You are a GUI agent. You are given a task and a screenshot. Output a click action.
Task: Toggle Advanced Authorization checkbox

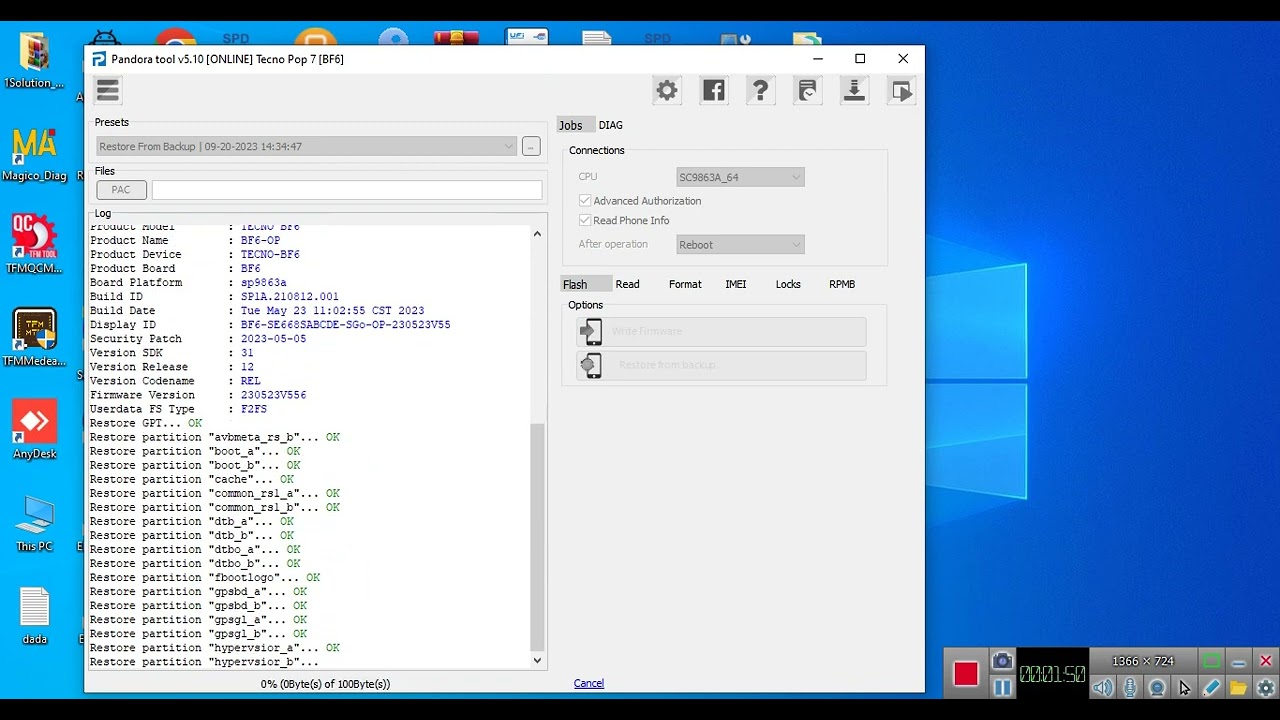click(x=585, y=201)
